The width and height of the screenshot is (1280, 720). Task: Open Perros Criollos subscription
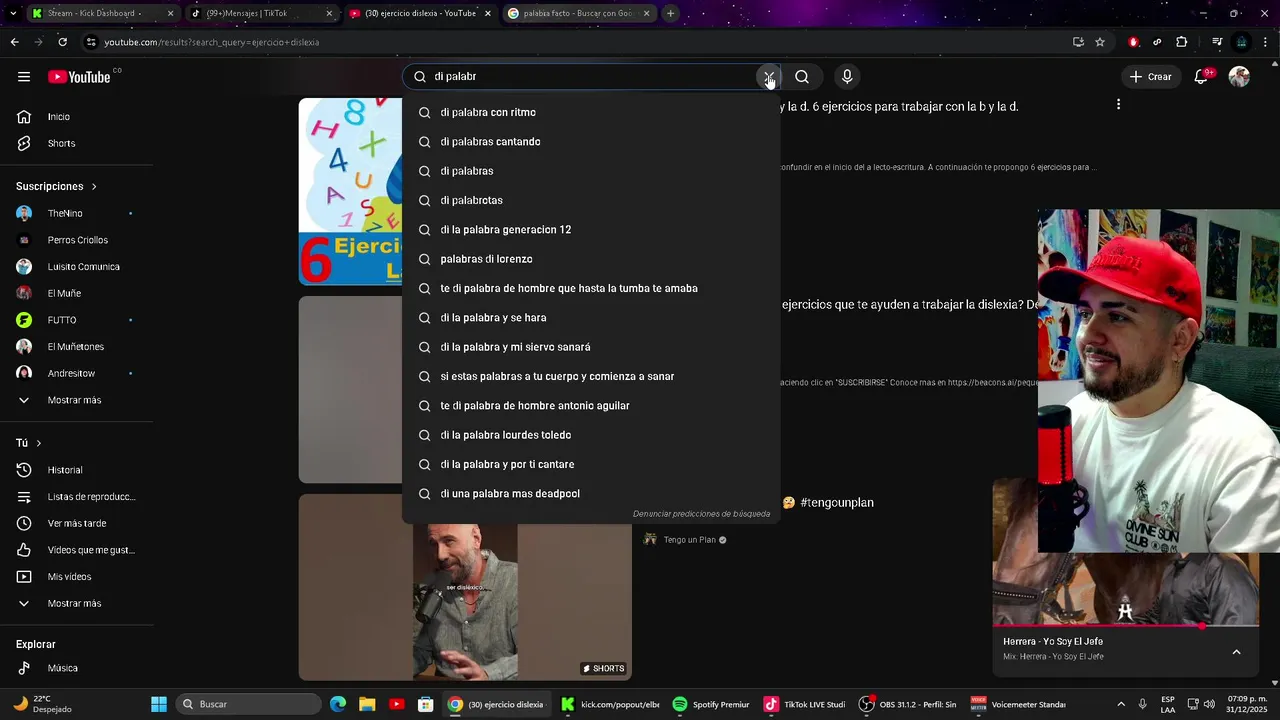tap(76, 240)
